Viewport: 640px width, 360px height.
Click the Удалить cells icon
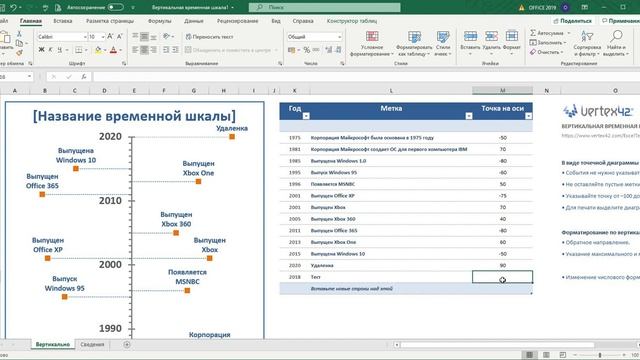491,36
